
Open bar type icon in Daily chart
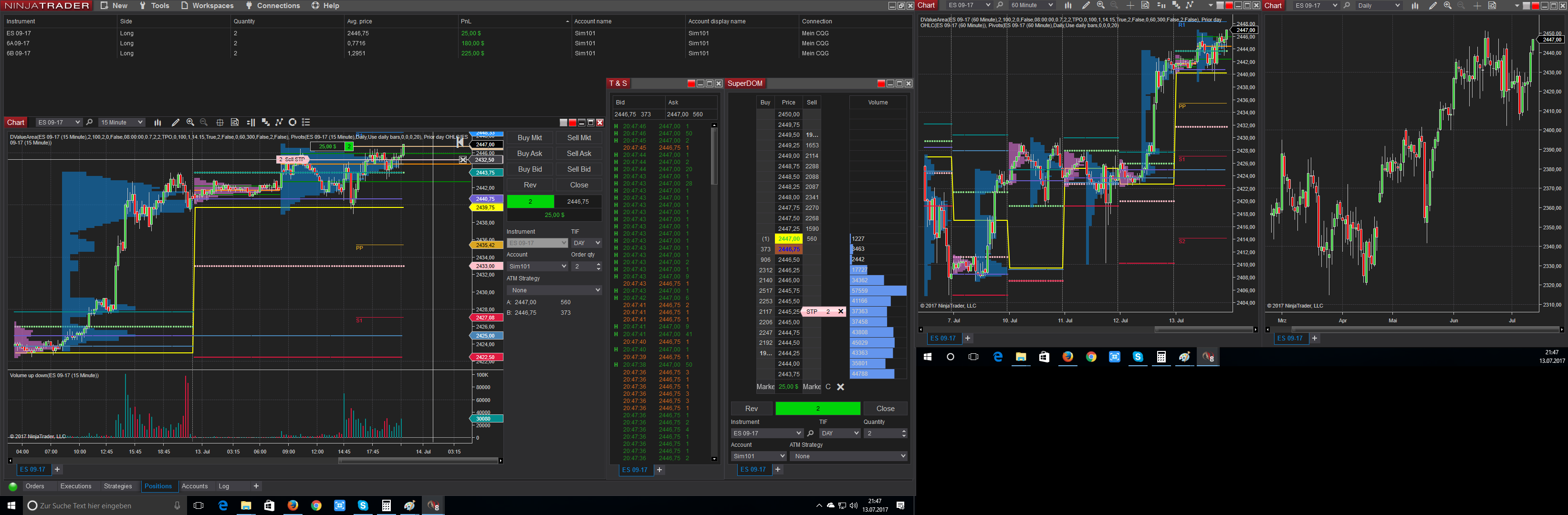(x=1415, y=5)
